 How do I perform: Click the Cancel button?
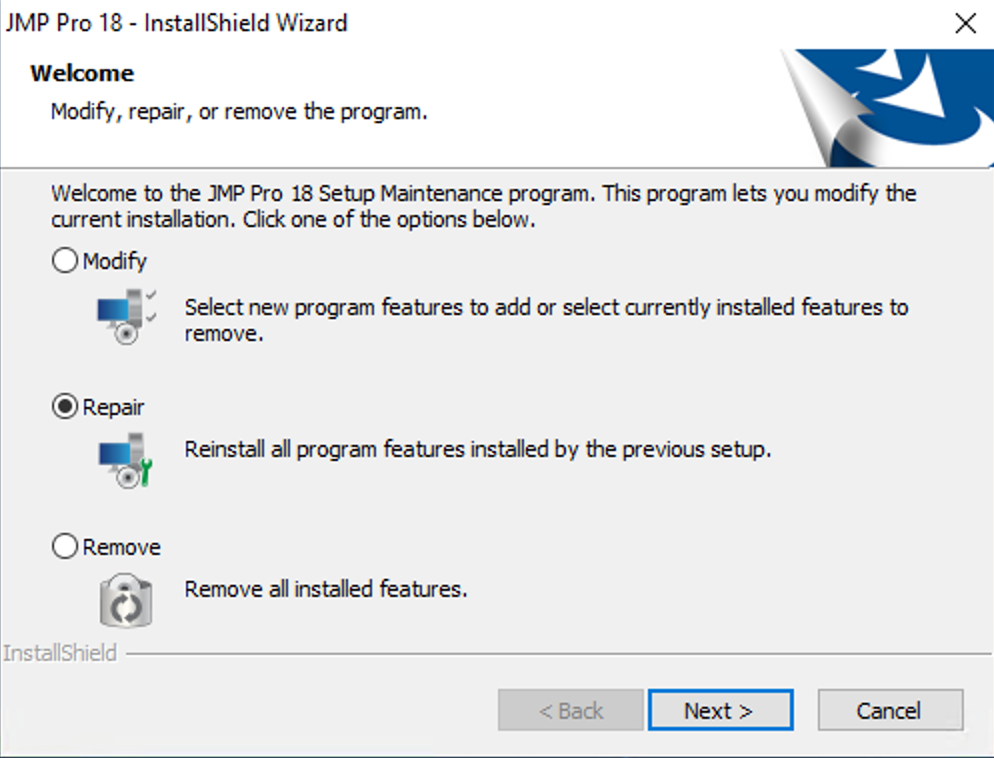[x=889, y=710]
